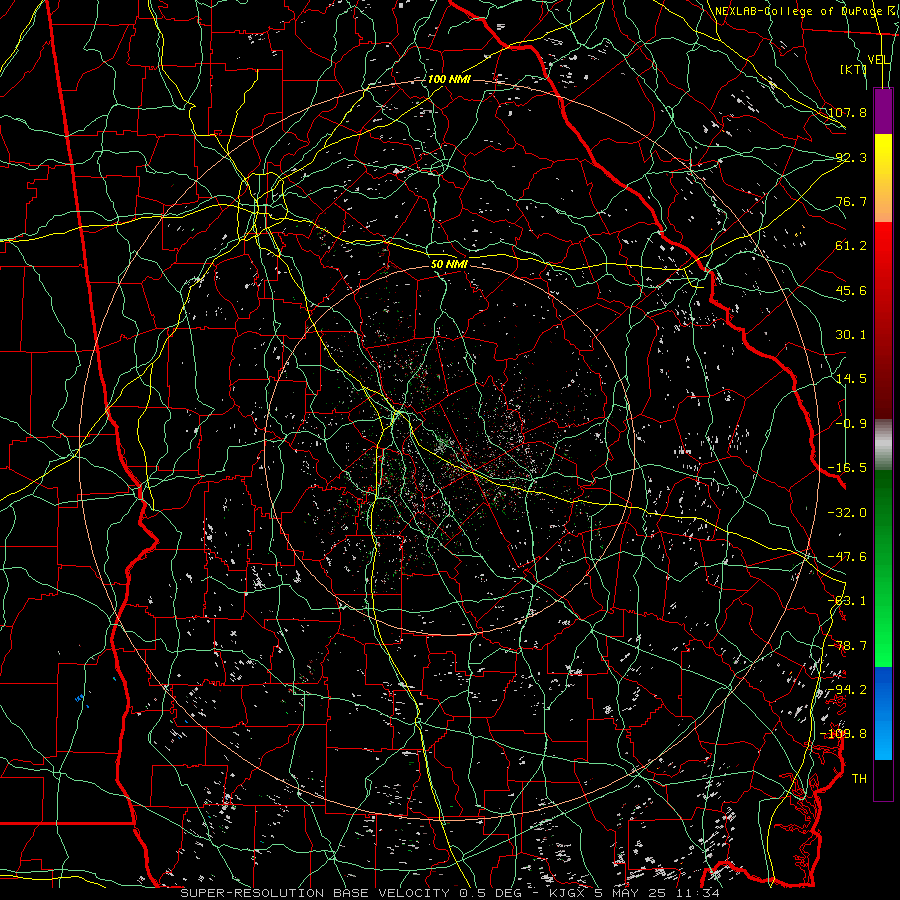
Task: Click the 100 NMI range ring label
Action: pyautogui.click(x=449, y=79)
